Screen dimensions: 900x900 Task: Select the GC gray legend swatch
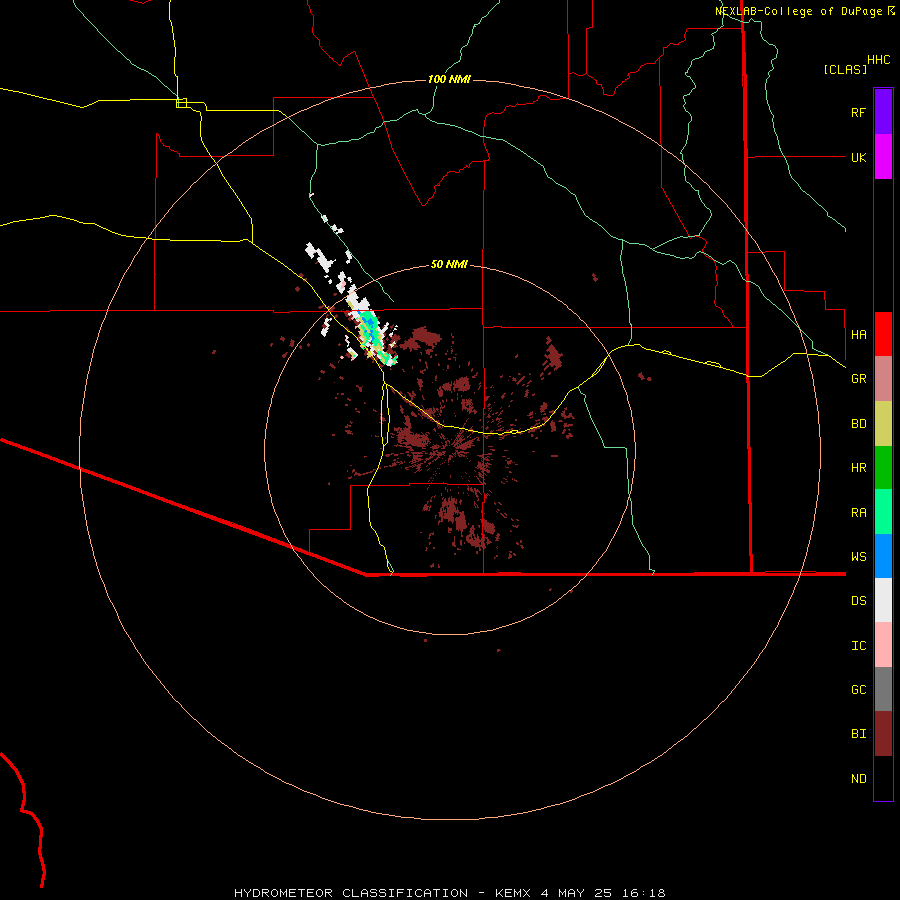point(883,689)
